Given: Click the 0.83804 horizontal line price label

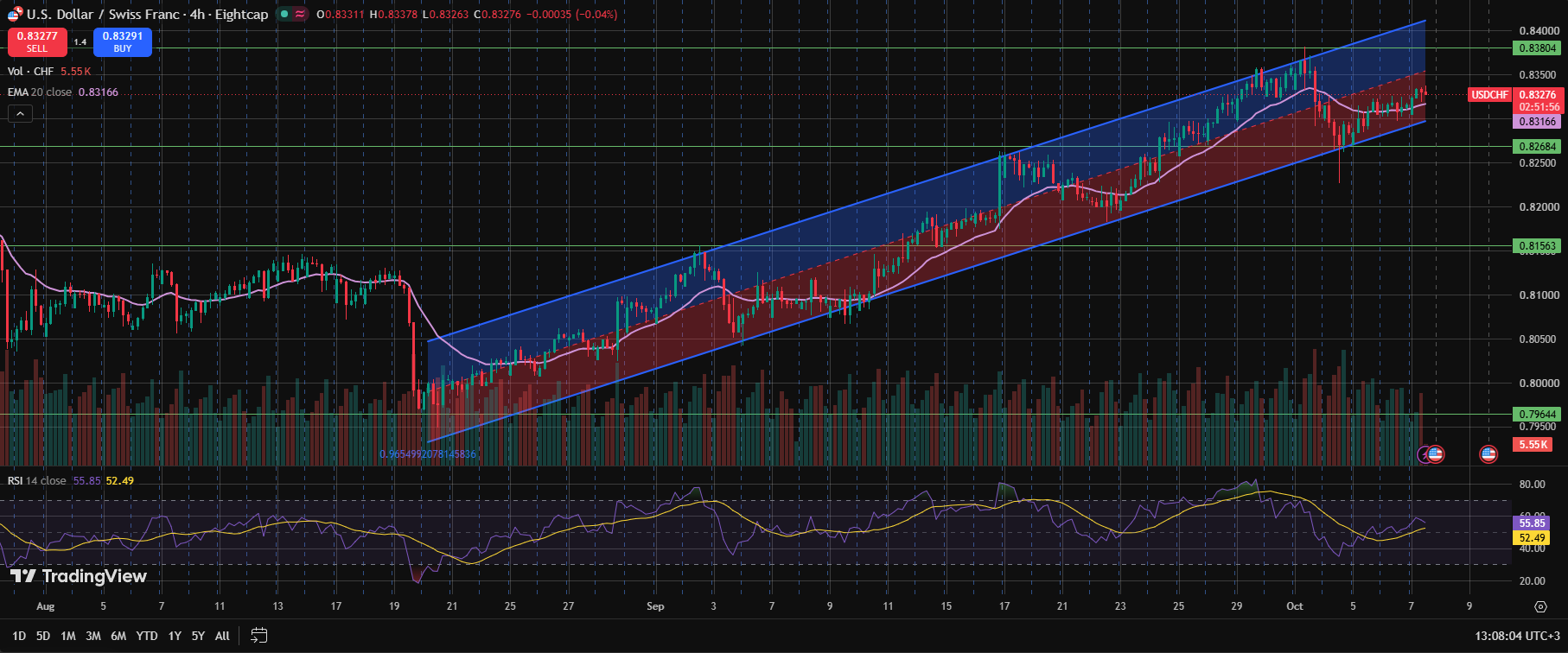Looking at the screenshot, I should tap(1538, 48).
